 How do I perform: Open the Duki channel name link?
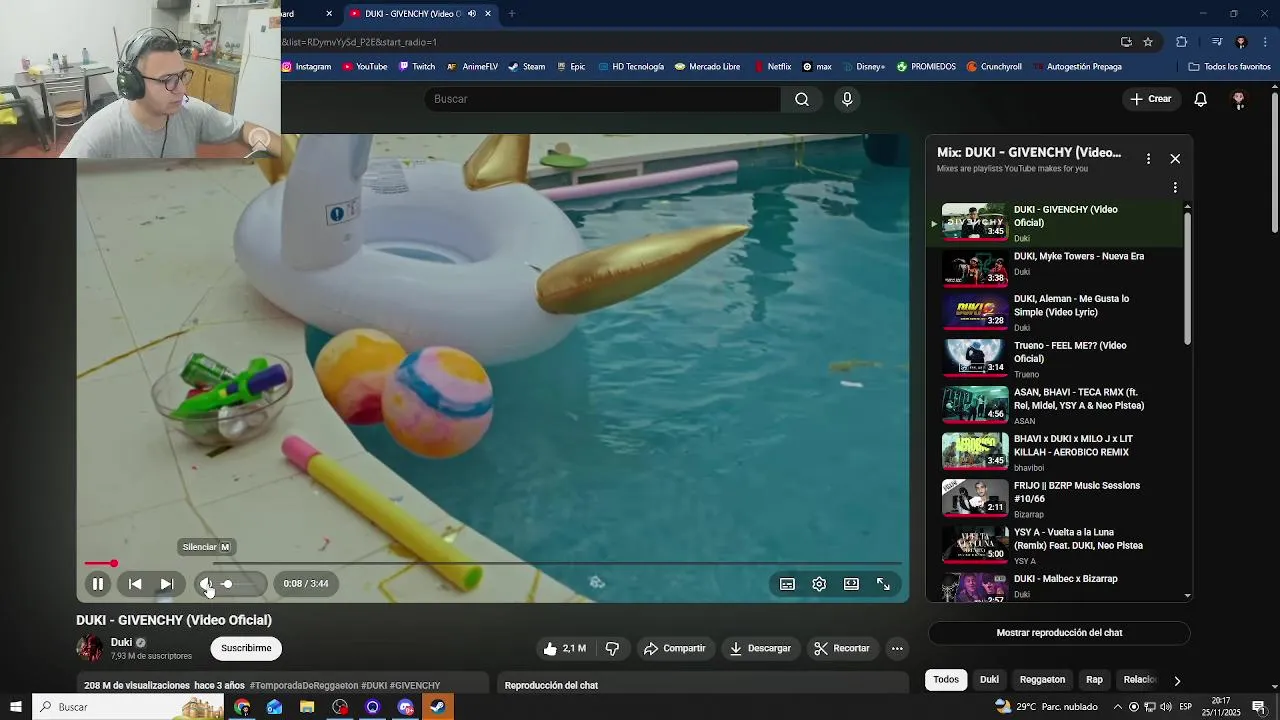[121, 642]
